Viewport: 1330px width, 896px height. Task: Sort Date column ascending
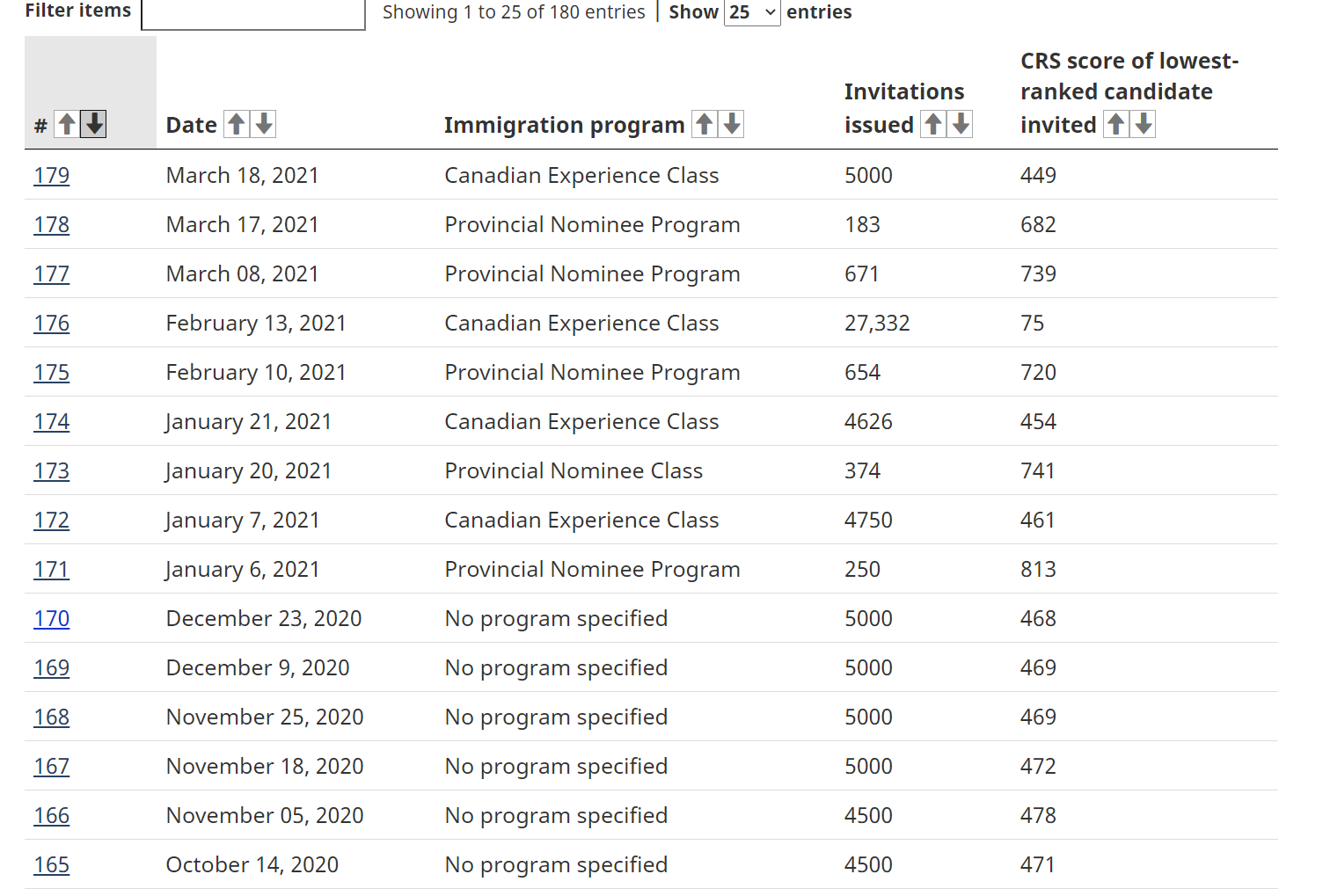click(237, 125)
